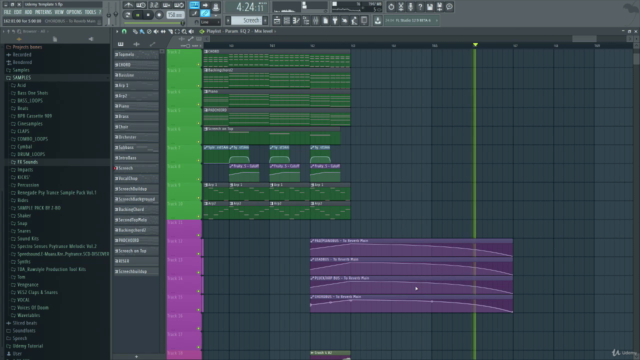This screenshot has height=360, width=640.
Task: Click the microphone one-click recording icon
Action: click(410, 7)
